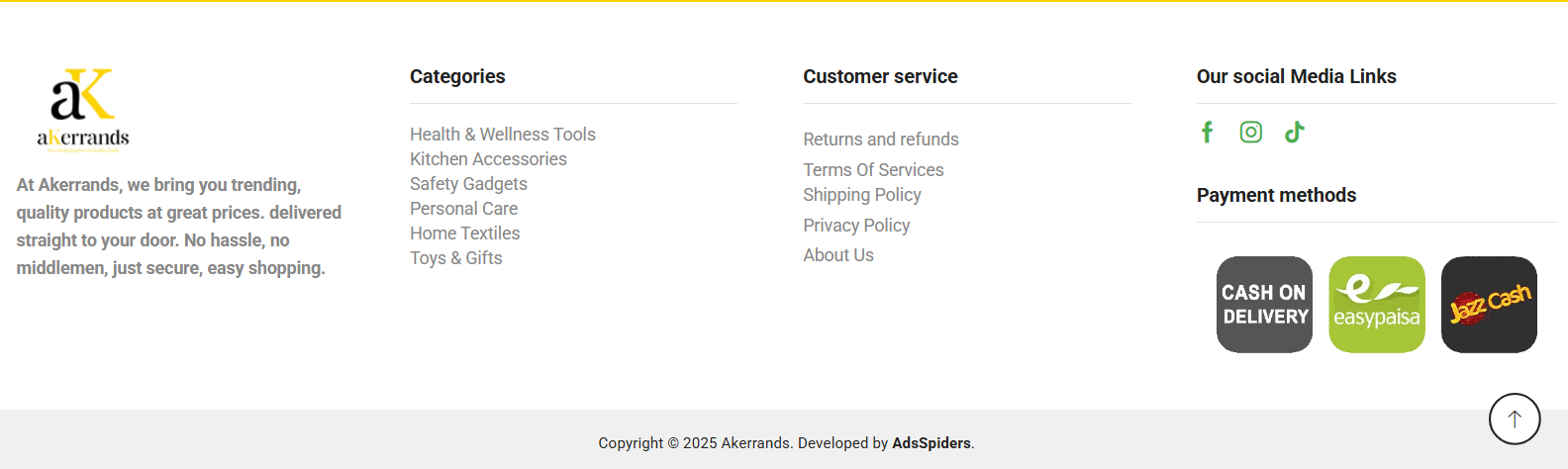Select the Easypaisa payment badge

pyautogui.click(x=1377, y=305)
